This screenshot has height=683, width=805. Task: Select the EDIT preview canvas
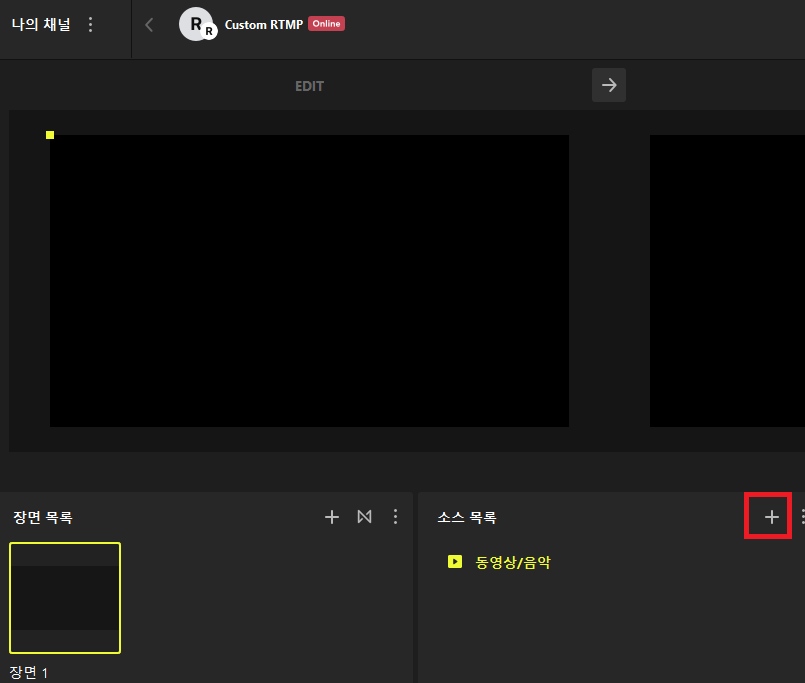tap(309, 281)
